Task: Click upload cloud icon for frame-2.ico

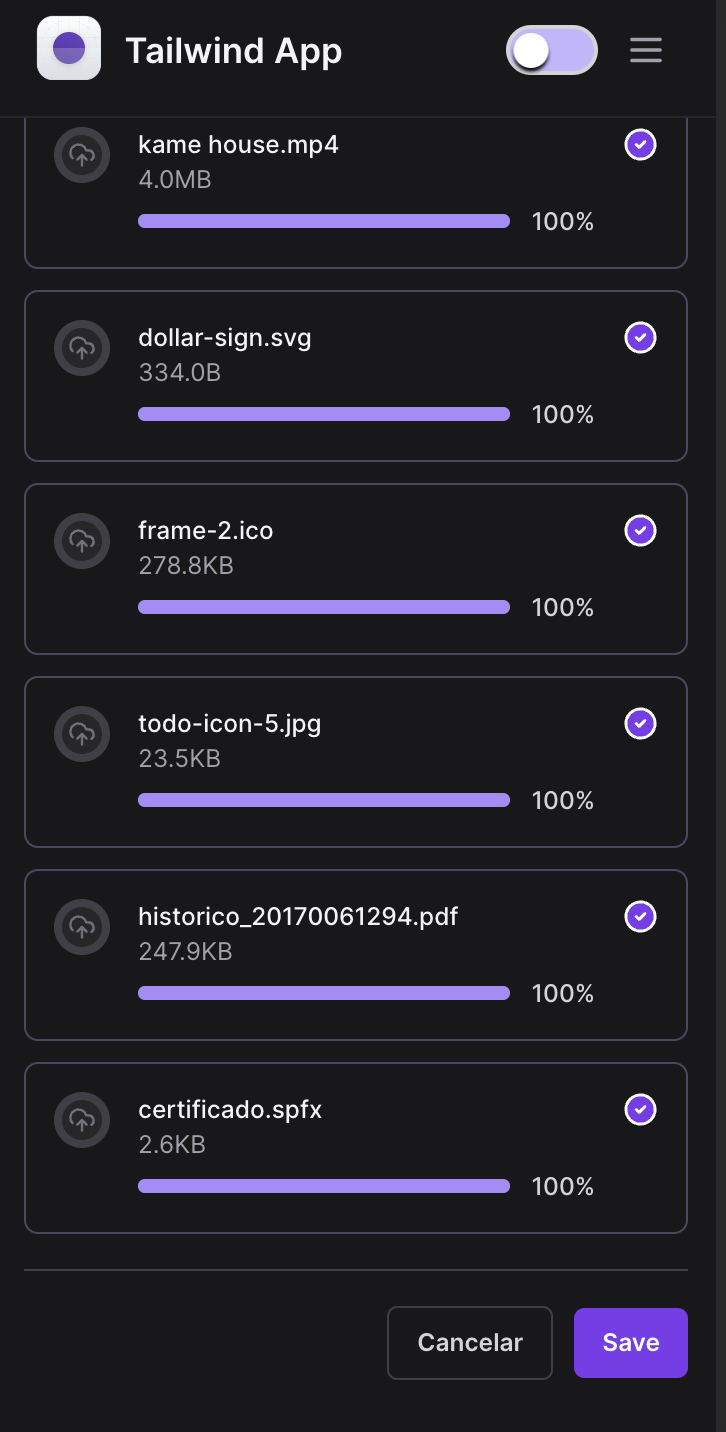Action: coord(82,541)
